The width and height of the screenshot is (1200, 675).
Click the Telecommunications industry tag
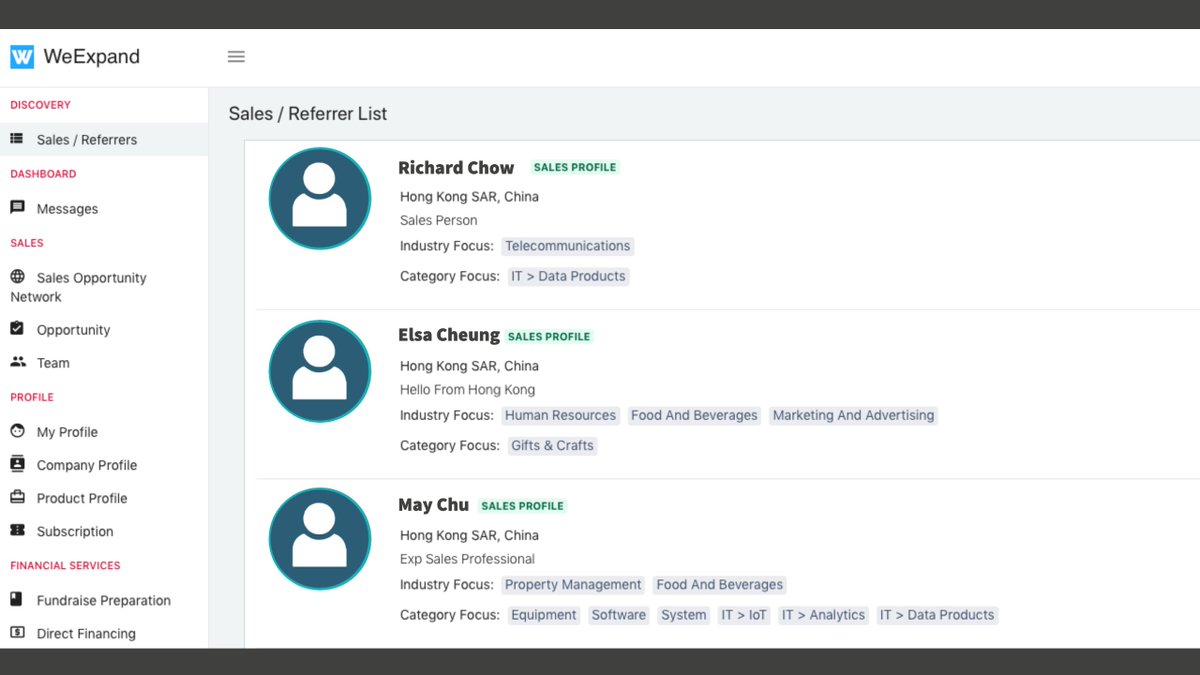pyautogui.click(x=567, y=246)
